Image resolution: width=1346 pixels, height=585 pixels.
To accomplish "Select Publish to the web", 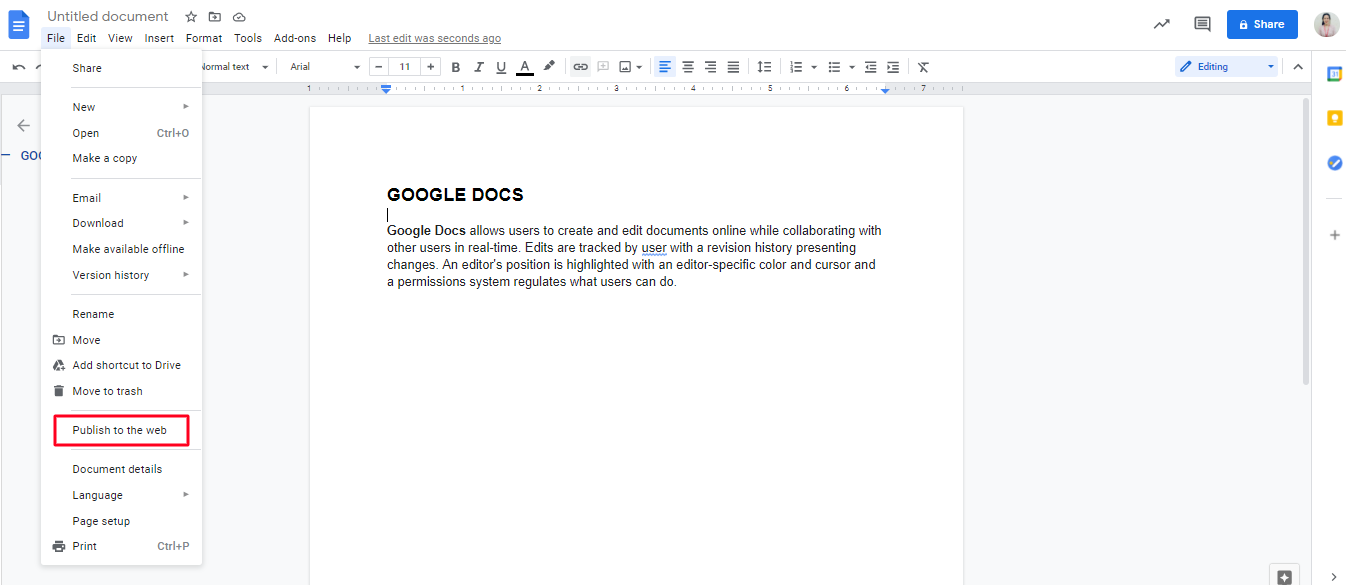I will click(x=120, y=430).
